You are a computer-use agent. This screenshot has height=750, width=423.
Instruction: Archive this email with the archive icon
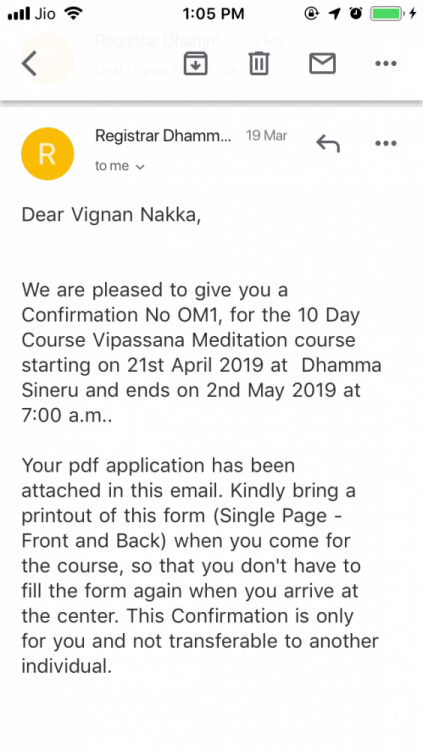click(x=196, y=64)
